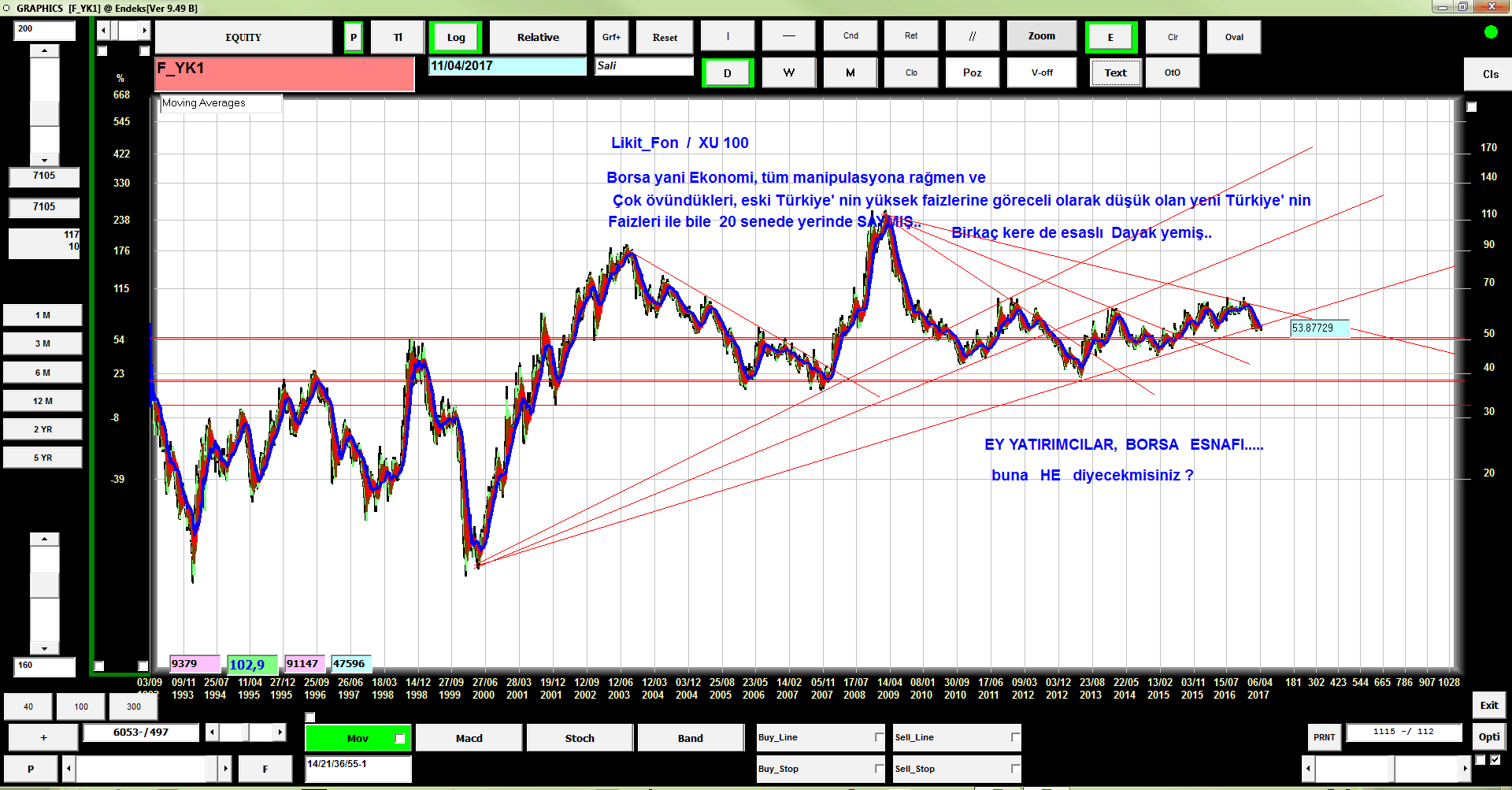
Task: Edit the moving average periods 14/21/36/55-1 field
Action: pyautogui.click(x=358, y=769)
